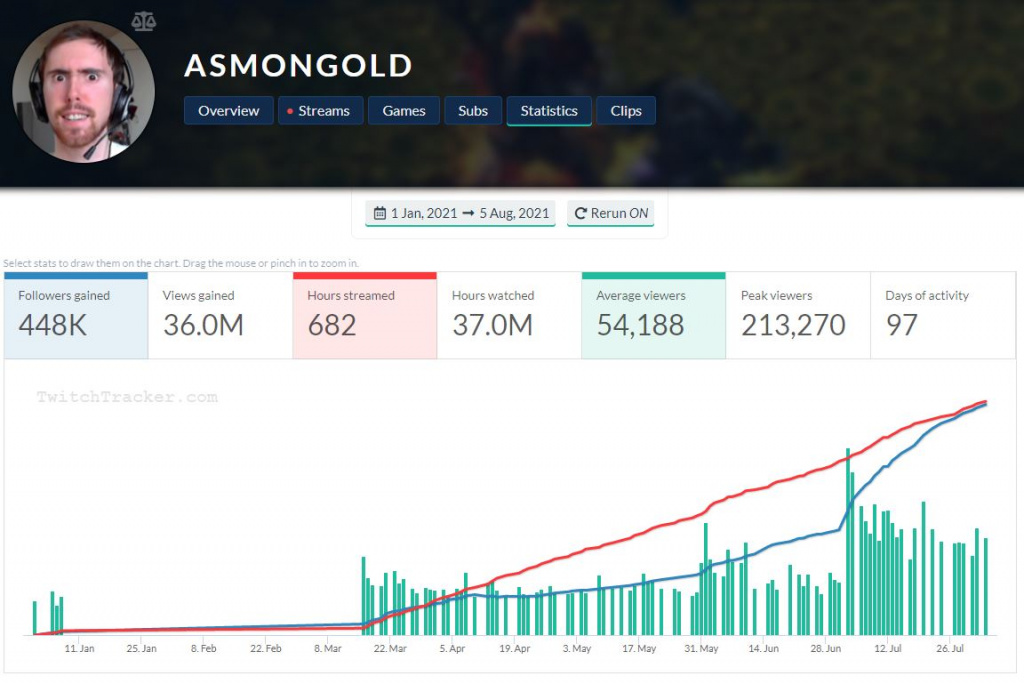1024x684 pixels.
Task: Open Asmongold's profile avatar picture
Action: [84, 91]
